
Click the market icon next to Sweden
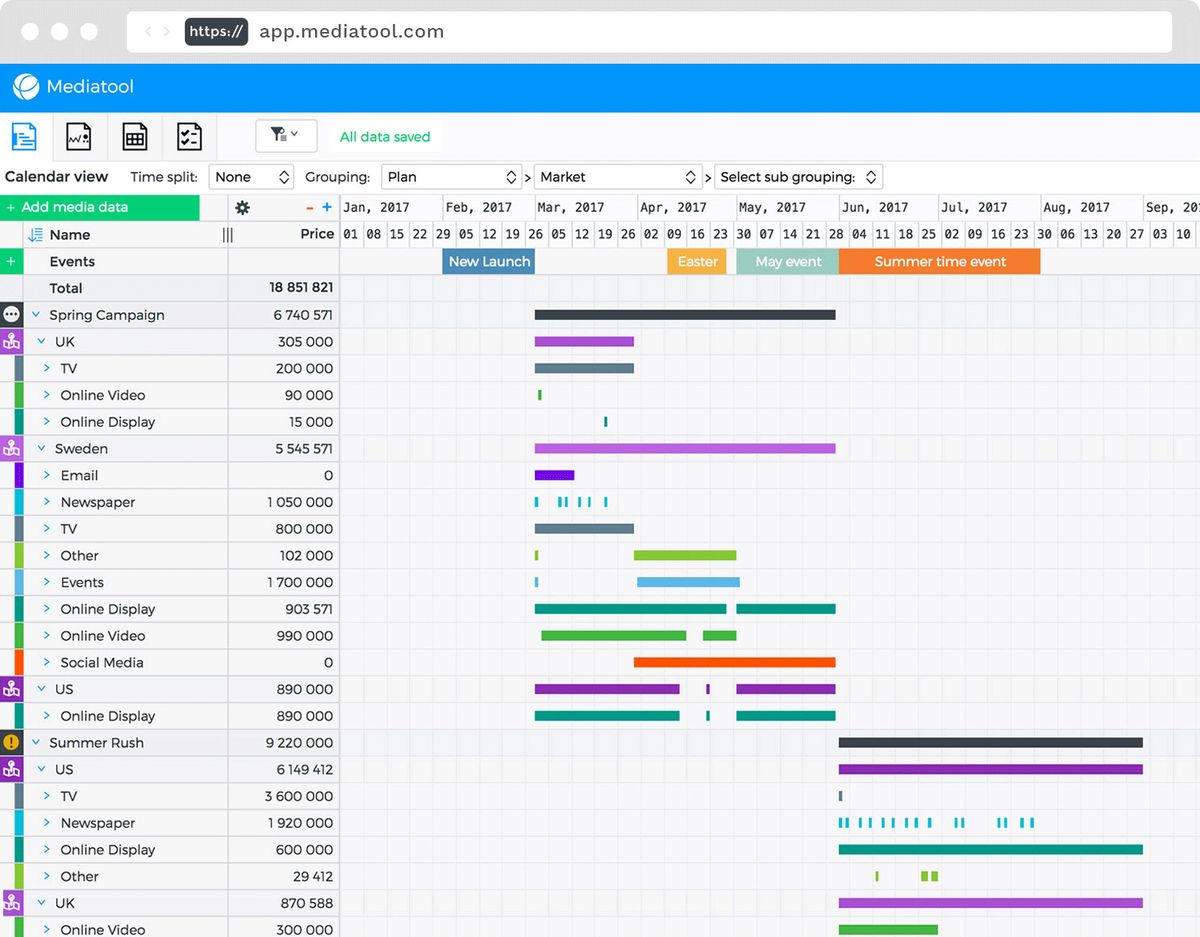[x=10, y=448]
